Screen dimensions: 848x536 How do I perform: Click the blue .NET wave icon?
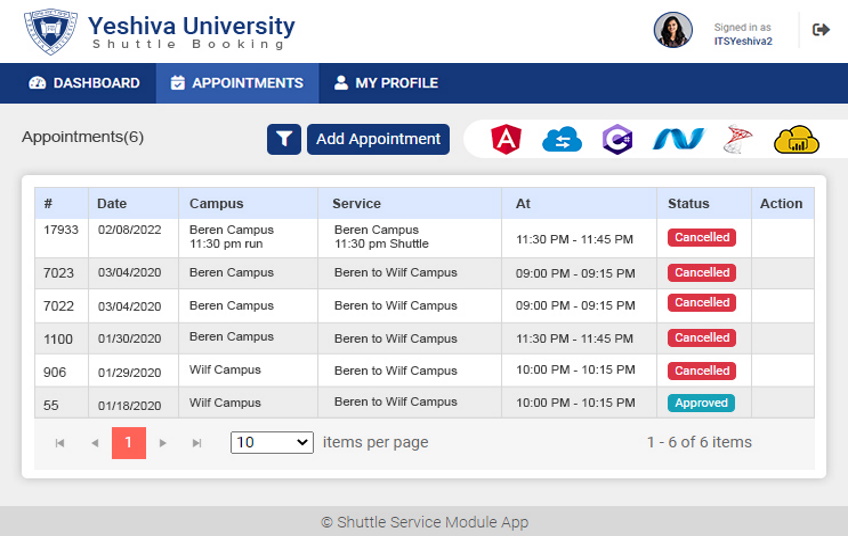679,139
